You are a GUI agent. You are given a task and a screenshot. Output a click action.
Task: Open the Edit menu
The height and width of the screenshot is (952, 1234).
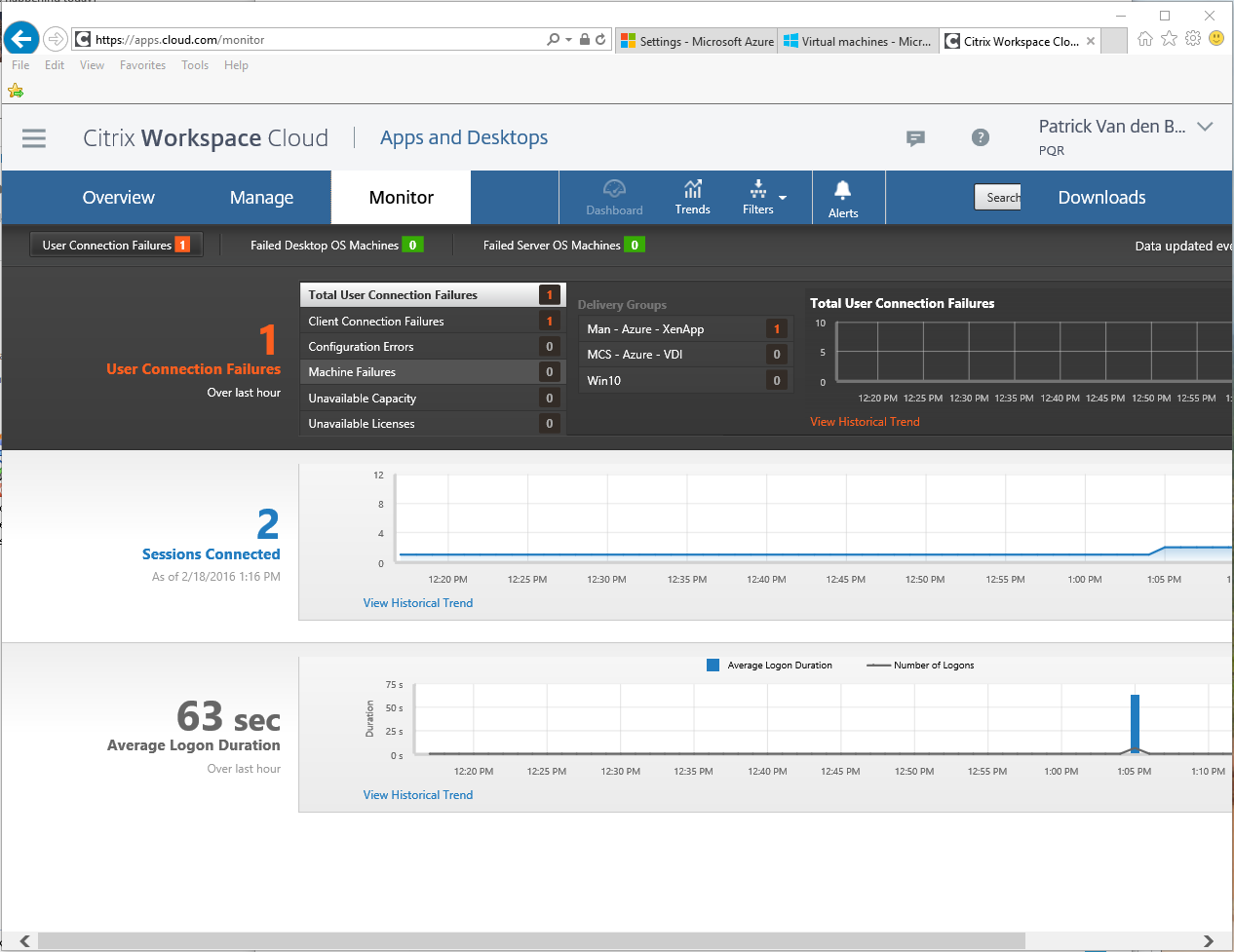55,65
